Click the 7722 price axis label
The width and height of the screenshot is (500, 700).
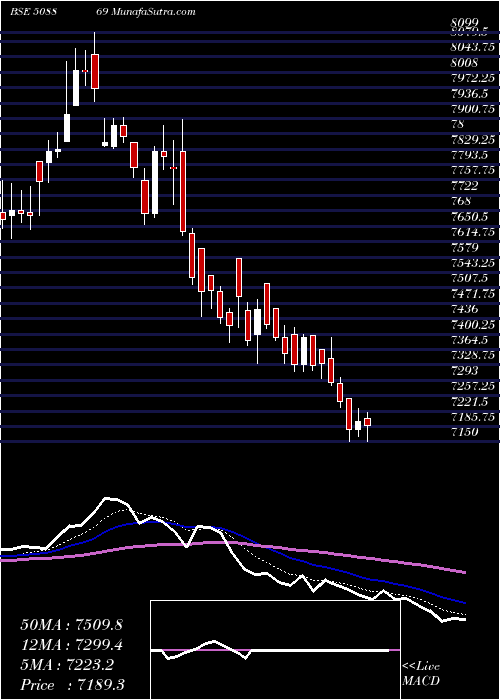pyautogui.click(x=464, y=185)
